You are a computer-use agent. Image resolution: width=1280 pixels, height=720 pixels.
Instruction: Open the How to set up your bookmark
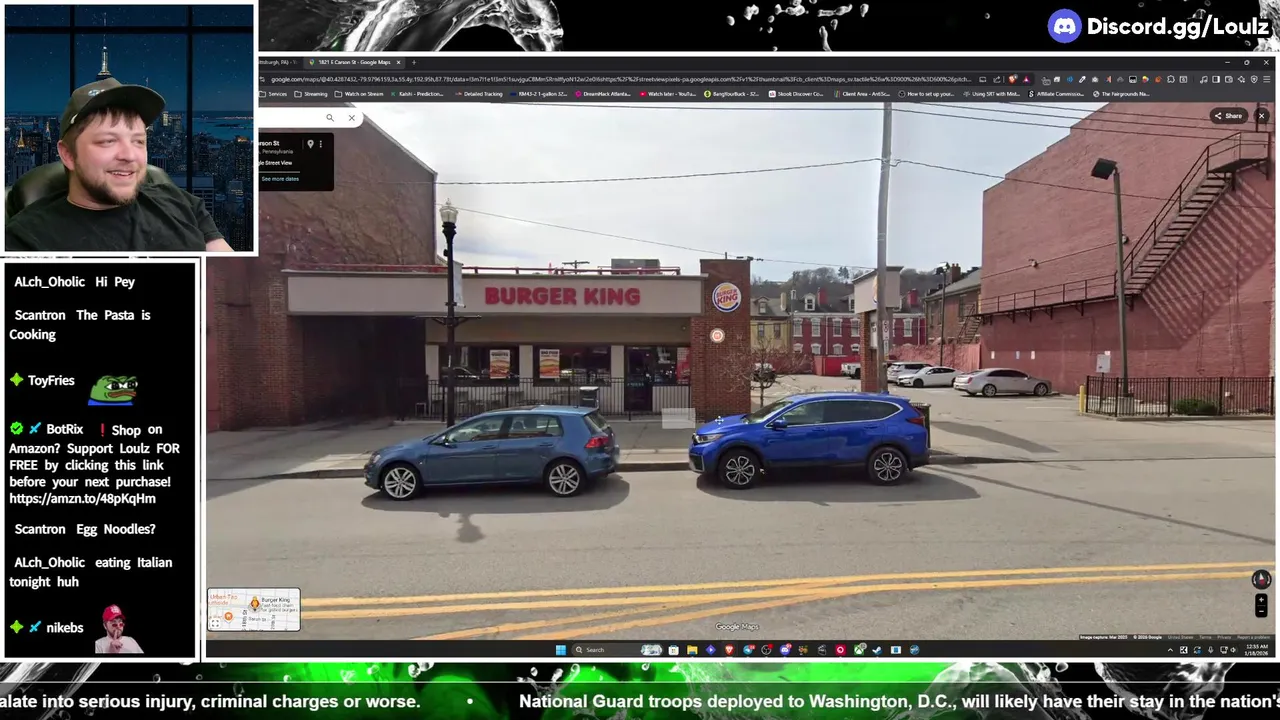click(927, 94)
